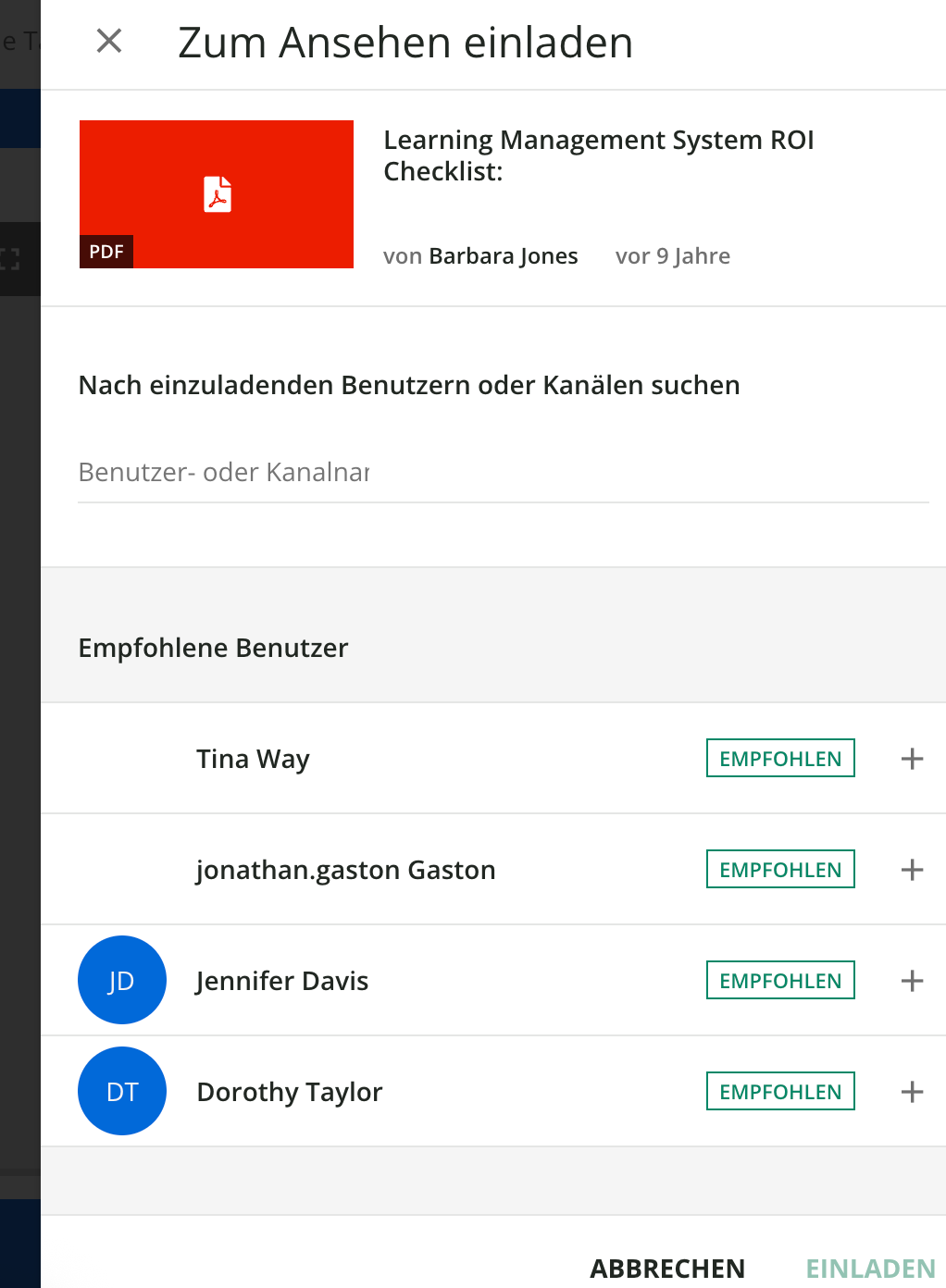Add jonathan.gaston Gaston using plus icon
Viewport: 946px width, 1288px height.
(912, 870)
